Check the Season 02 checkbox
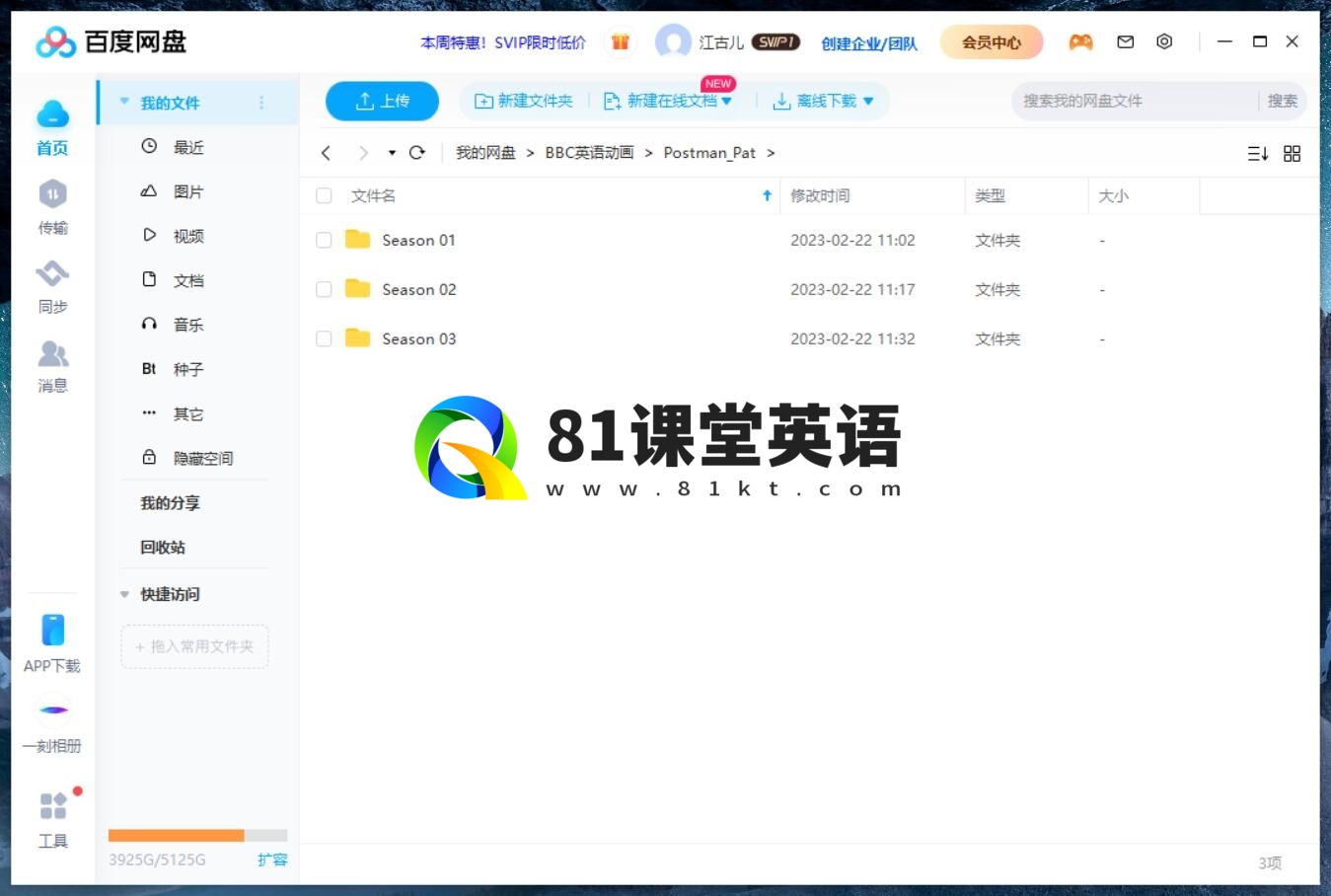 [x=324, y=289]
